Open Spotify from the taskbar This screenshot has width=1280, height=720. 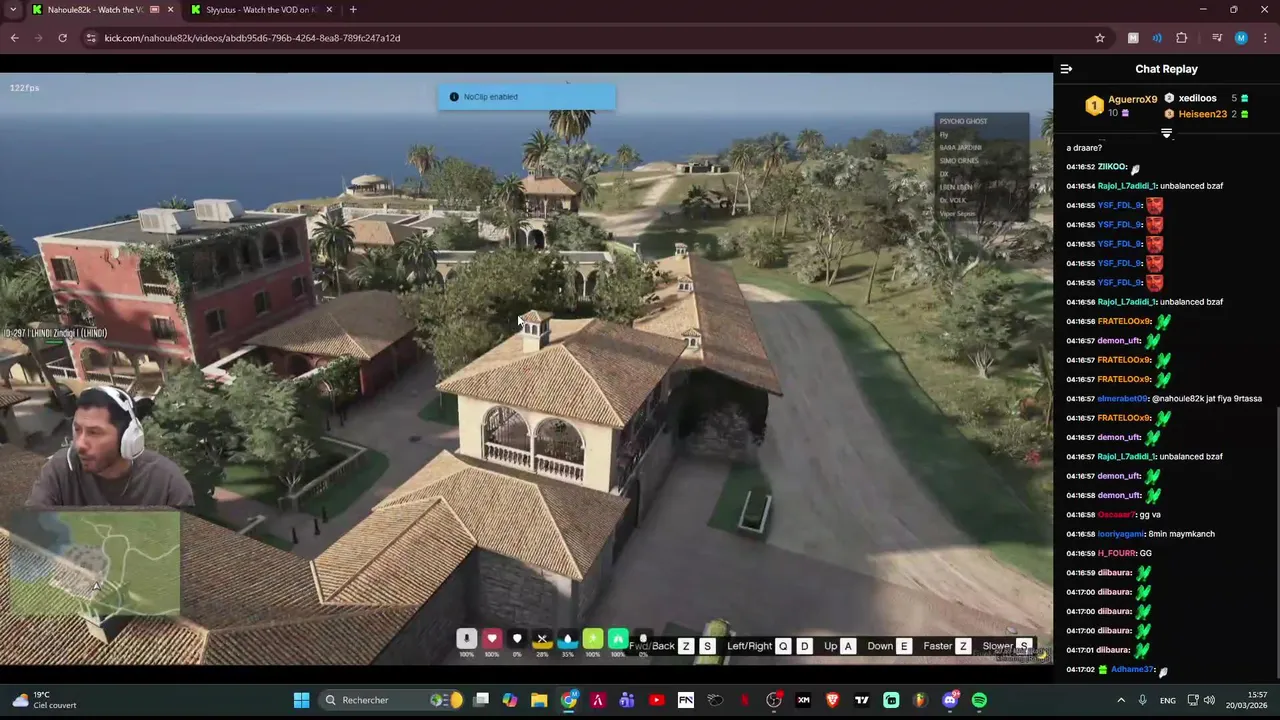[x=979, y=700]
